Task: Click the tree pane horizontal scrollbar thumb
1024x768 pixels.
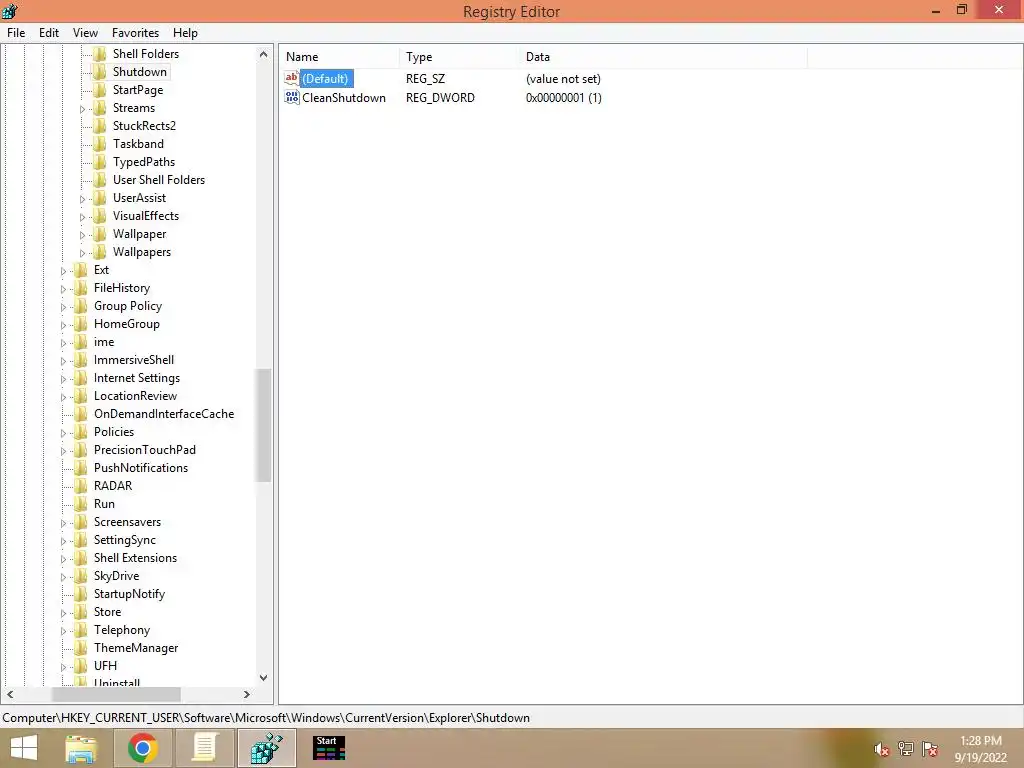Action: (116, 694)
